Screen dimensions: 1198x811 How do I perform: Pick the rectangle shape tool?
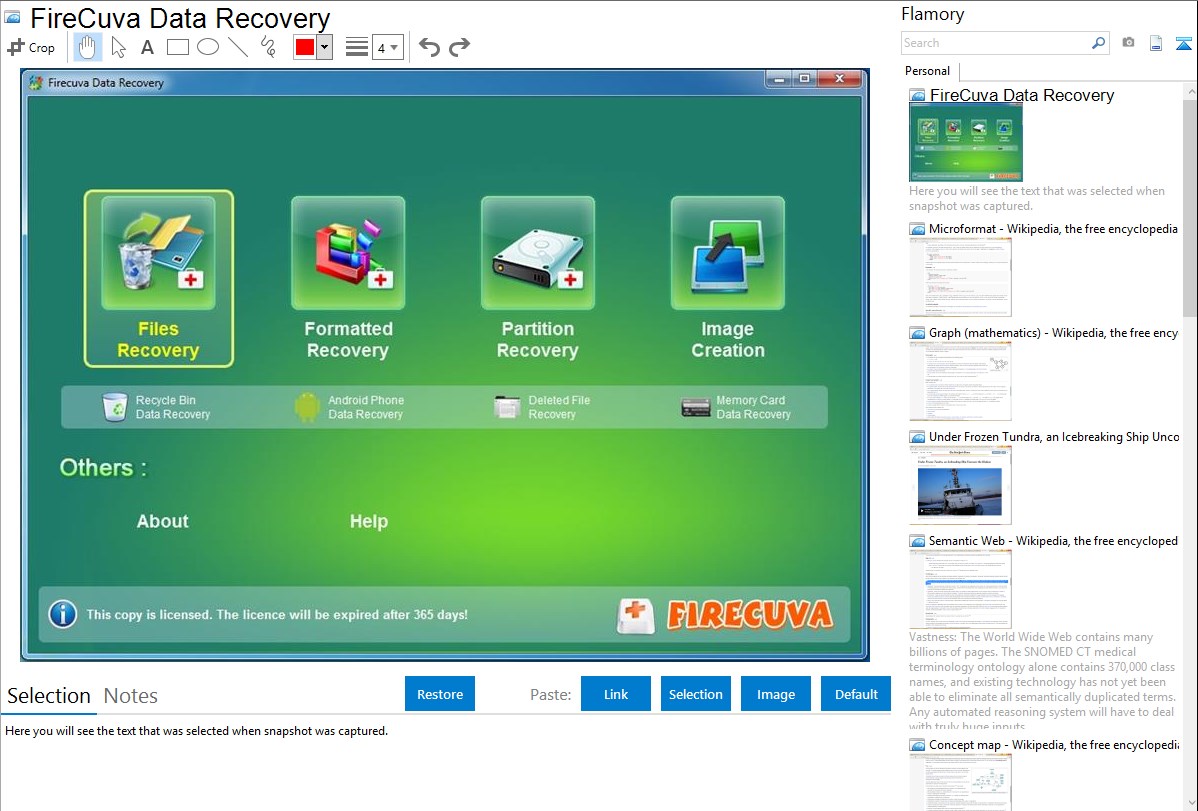pos(177,47)
